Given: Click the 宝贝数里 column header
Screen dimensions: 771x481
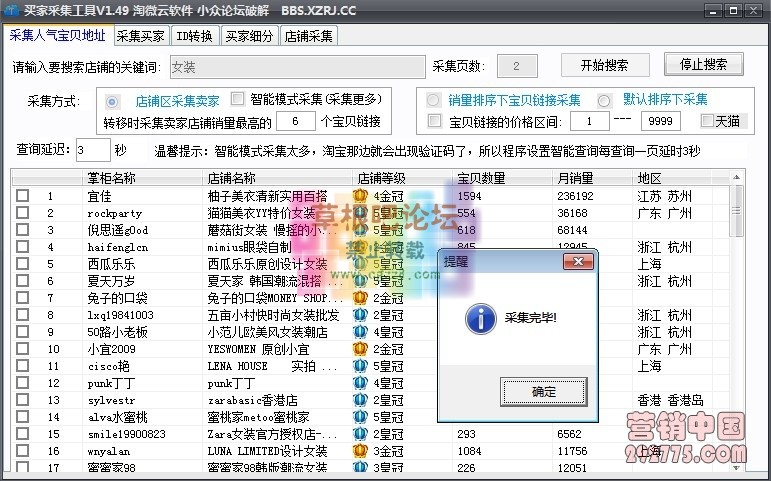Looking at the screenshot, I should click(x=503, y=178).
